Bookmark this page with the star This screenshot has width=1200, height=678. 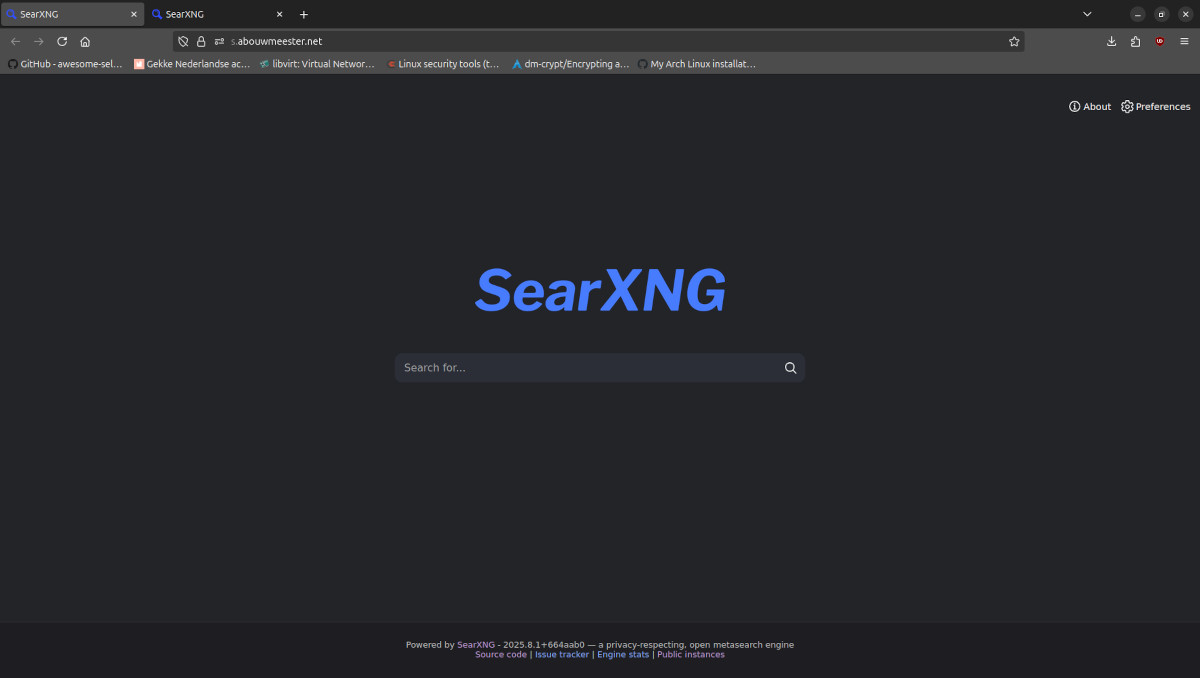[1014, 41]
